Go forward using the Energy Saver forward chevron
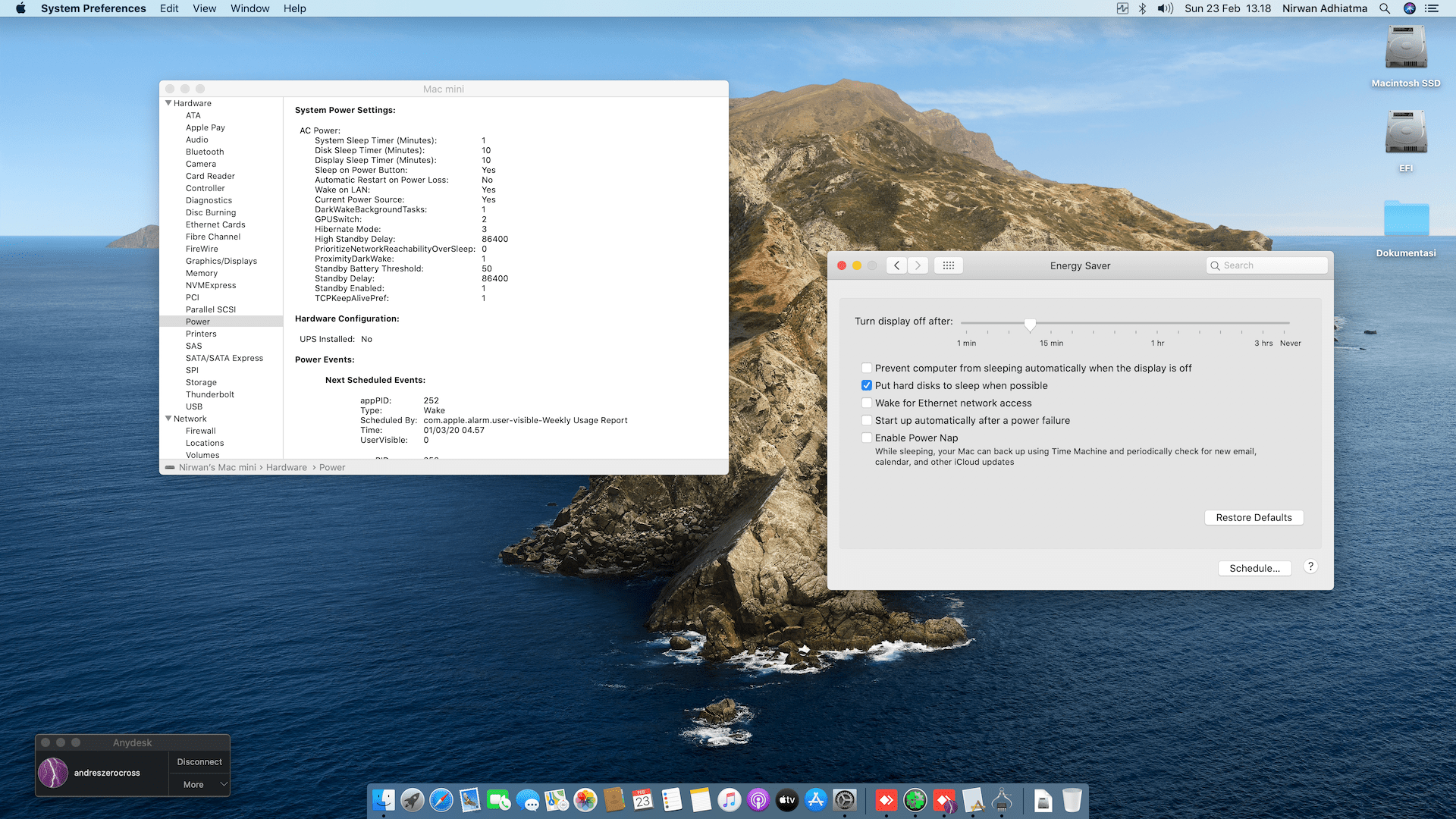 click(918, 265)
